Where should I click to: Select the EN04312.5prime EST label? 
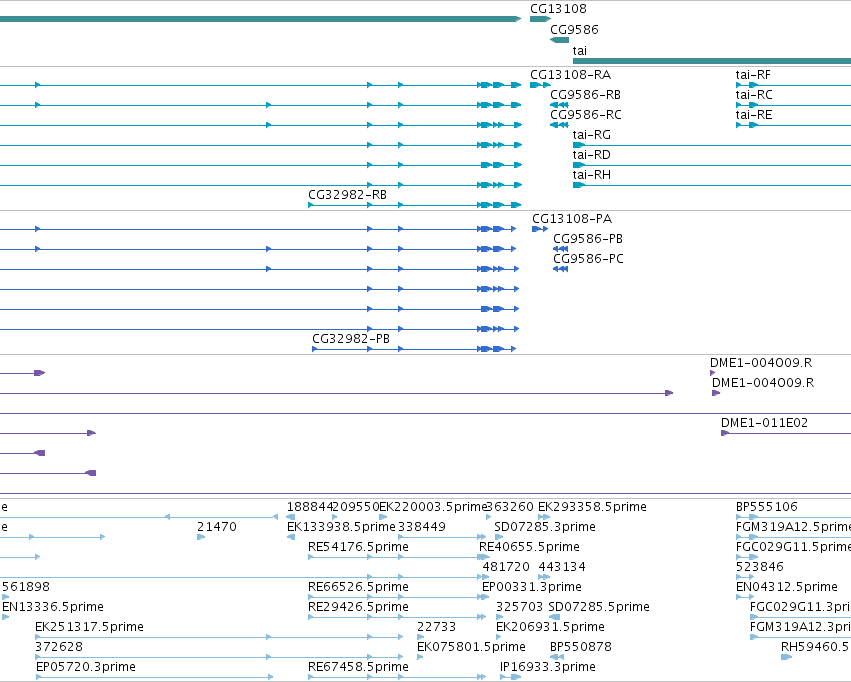786,587
